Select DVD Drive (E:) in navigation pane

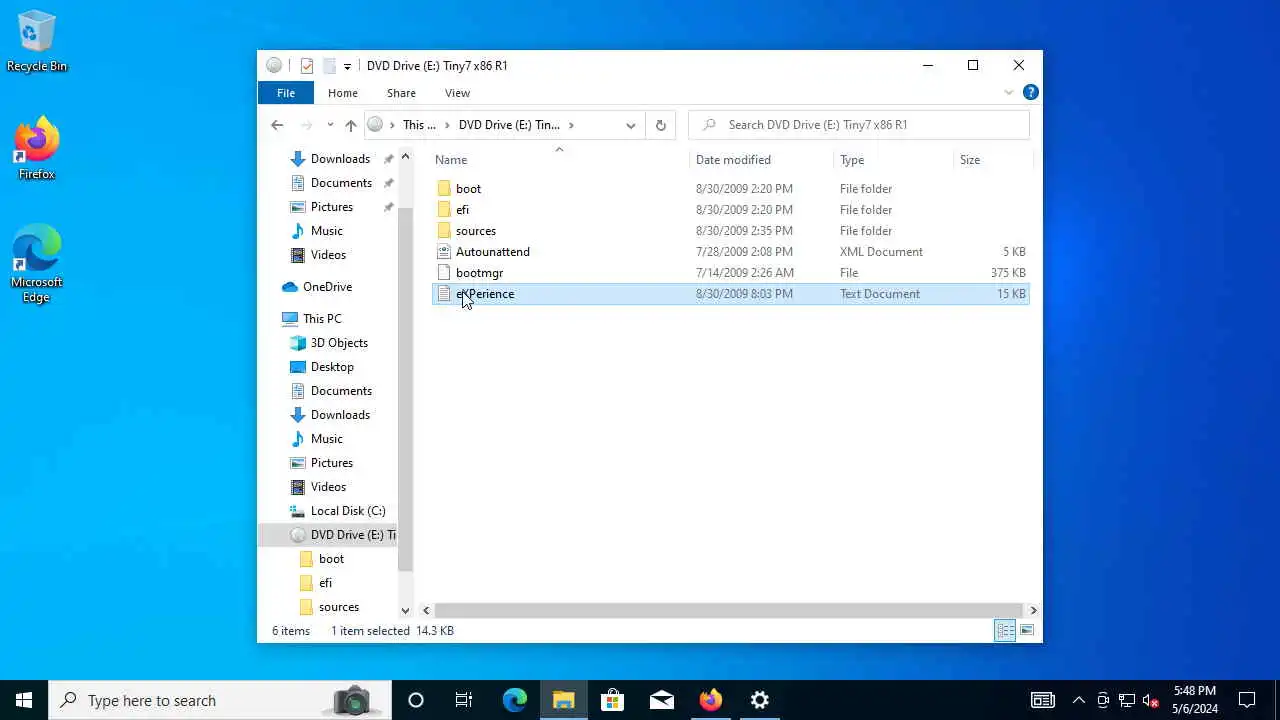point(352,535)
